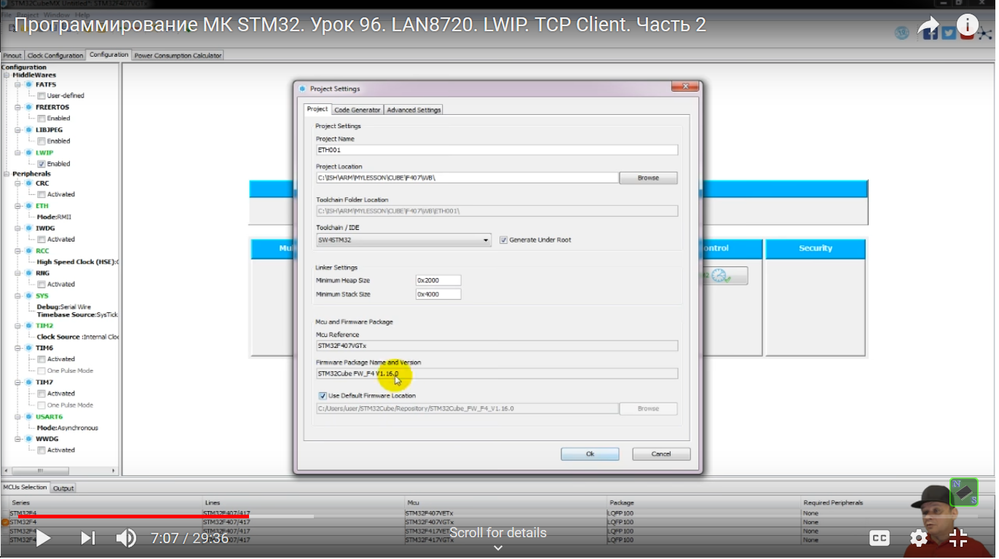Toggle Use Default Firmware Location

coord(322,396)
